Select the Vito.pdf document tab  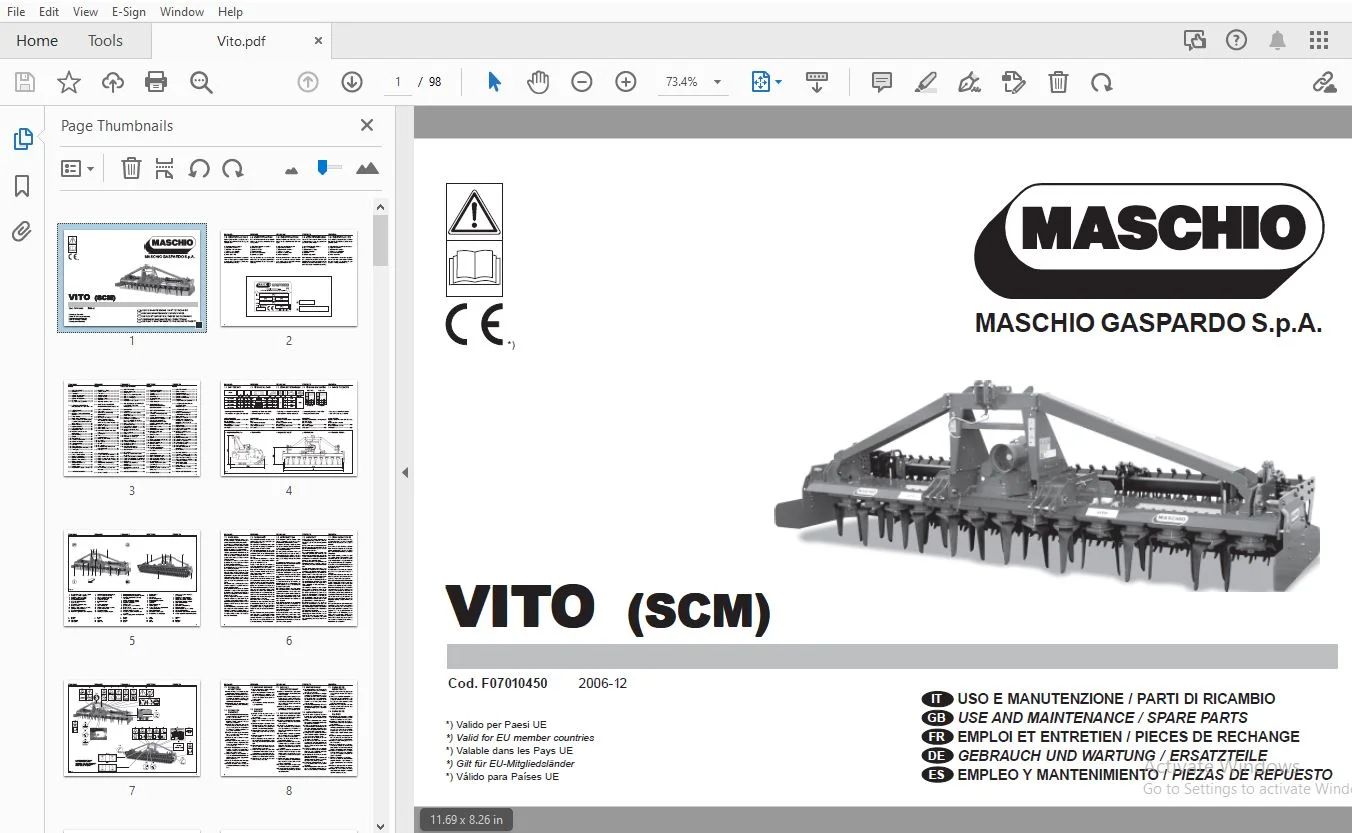(x=241, y=41)
